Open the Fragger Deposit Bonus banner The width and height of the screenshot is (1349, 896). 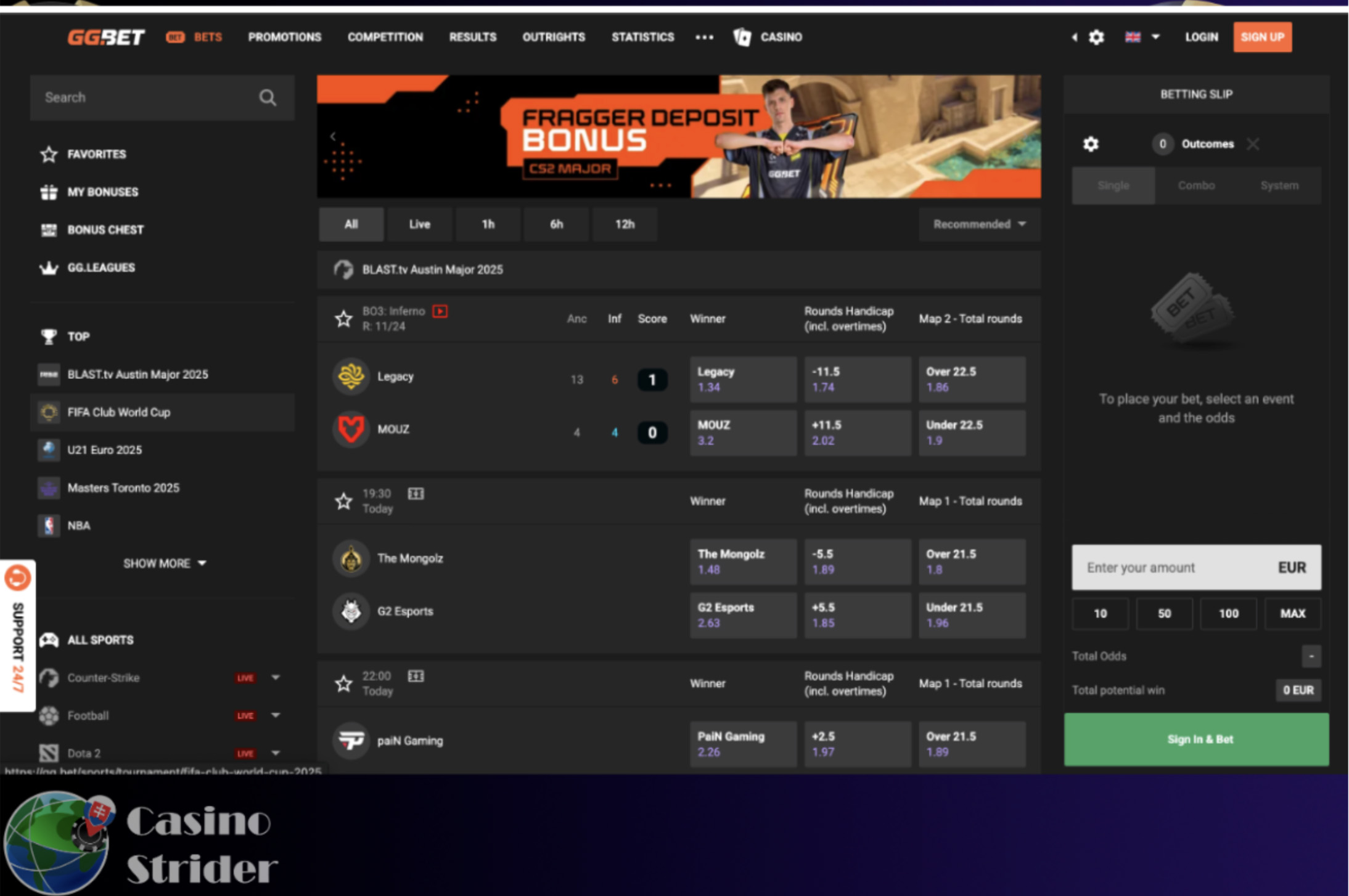click(679, 136)
